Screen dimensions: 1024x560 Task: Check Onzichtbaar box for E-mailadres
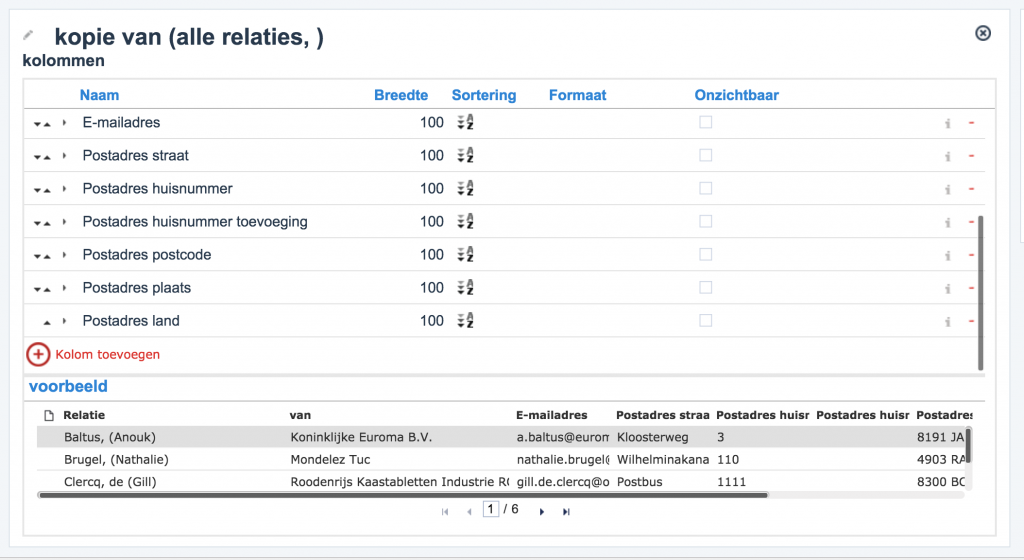(706, 122)
